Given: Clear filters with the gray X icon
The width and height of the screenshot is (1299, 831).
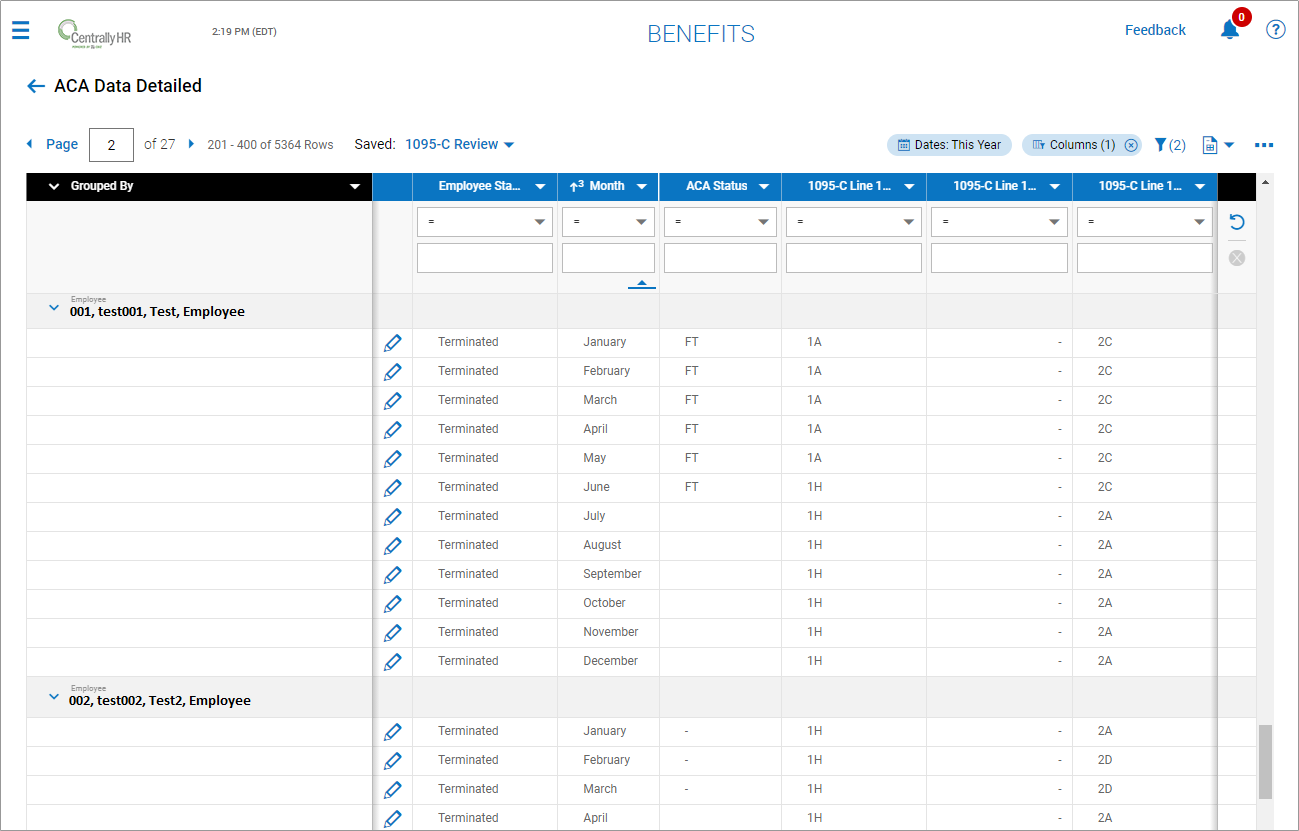Looking at the screenshot, I should [1237, 258].
